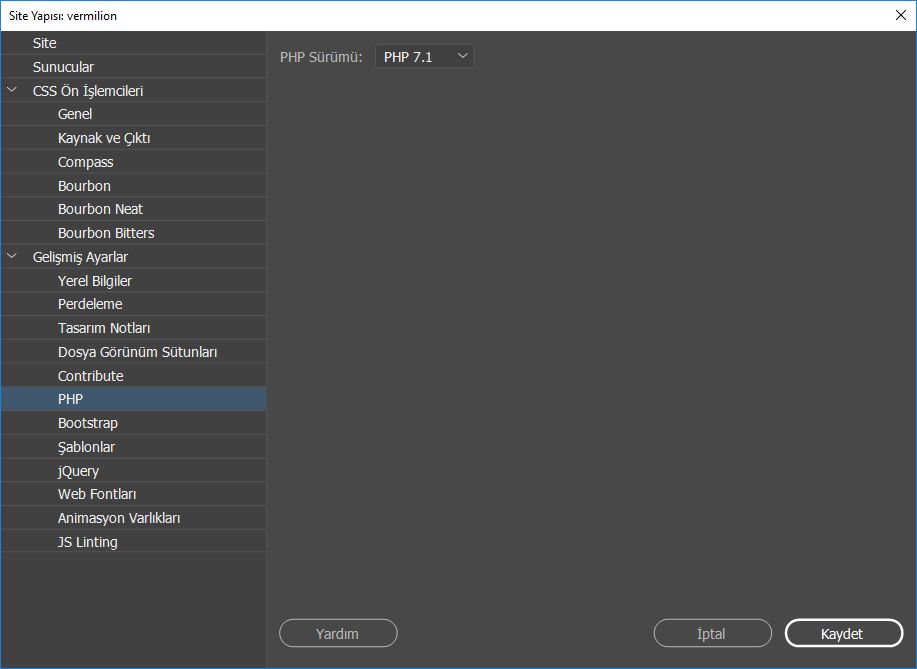
Task: Select the Bourbon item
Action: 133,186
